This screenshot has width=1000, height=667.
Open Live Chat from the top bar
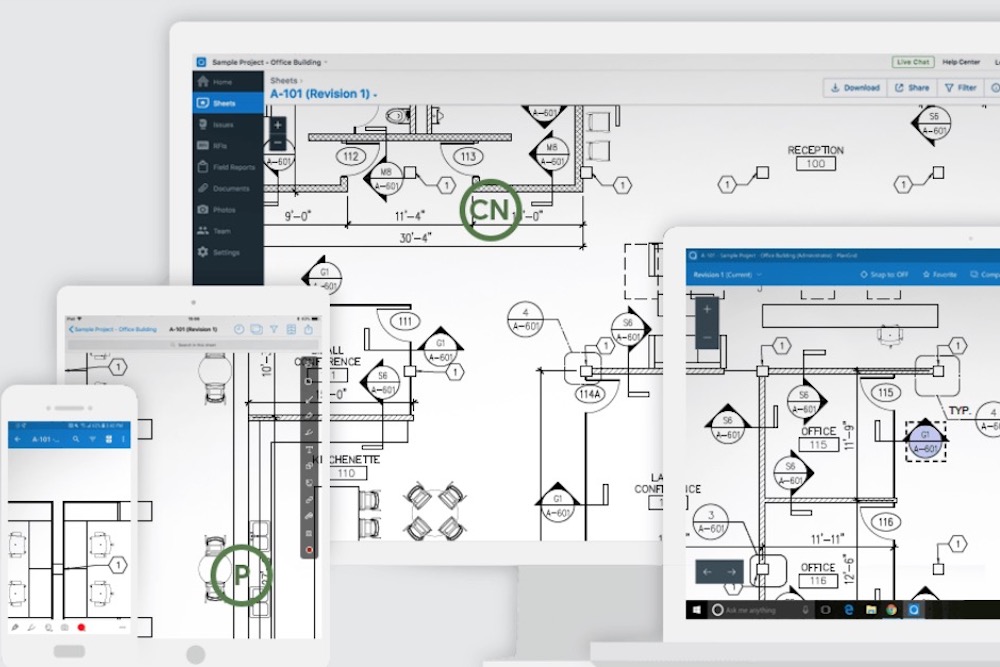click(912, 61)
